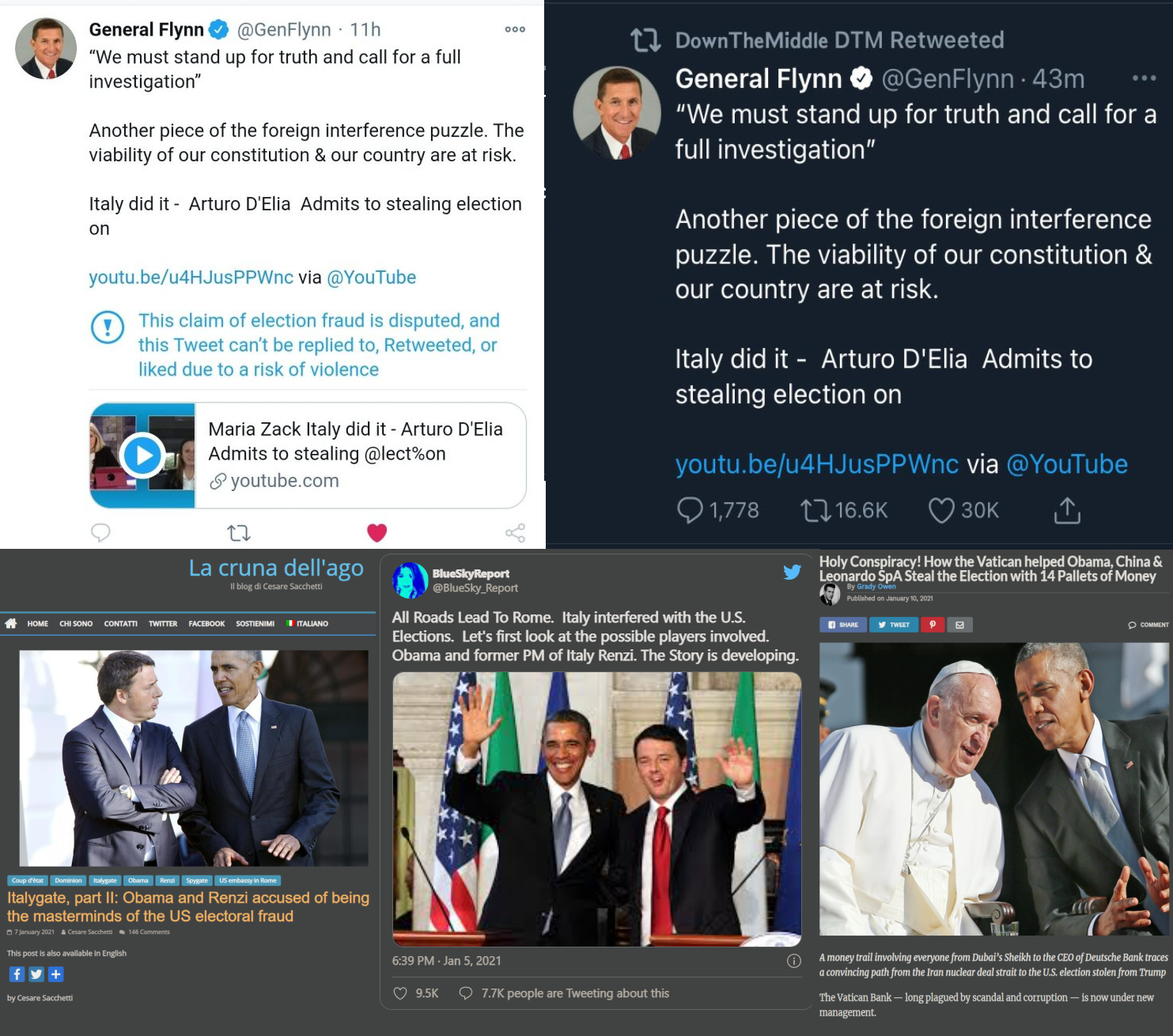Click the Facebook share icon below the blog post
Screen dimensions: 1173x1036
click(17, 974)
